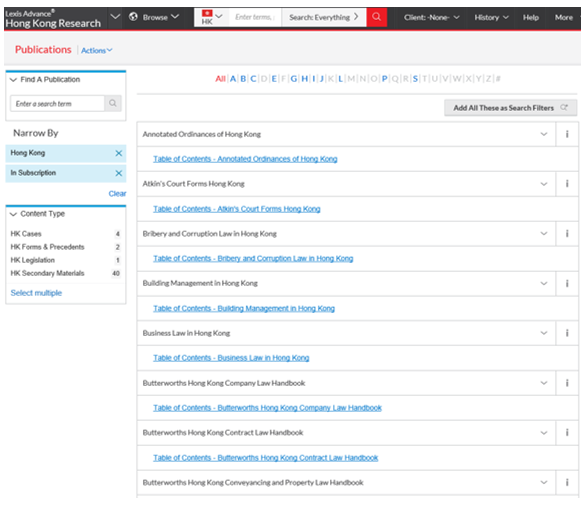The width and height of the screenshot is (584, 507).
Task: Collapse the Content Type panel
Action: pos(13,214)
